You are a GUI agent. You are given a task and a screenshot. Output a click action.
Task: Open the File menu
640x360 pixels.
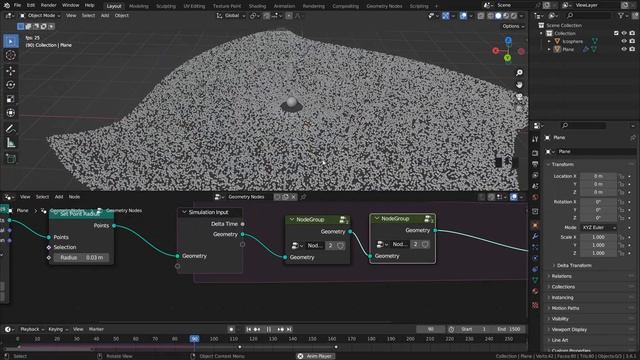17,5
